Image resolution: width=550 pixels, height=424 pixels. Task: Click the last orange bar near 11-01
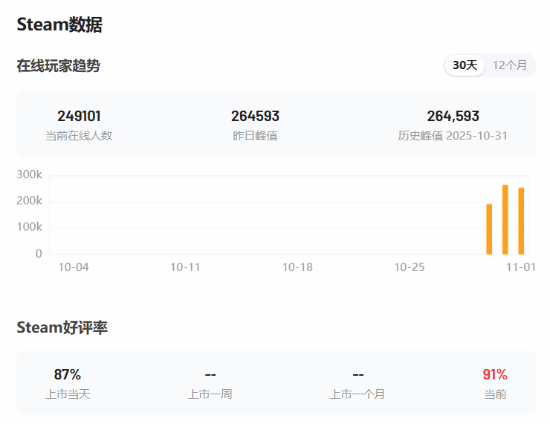(521, 221)
